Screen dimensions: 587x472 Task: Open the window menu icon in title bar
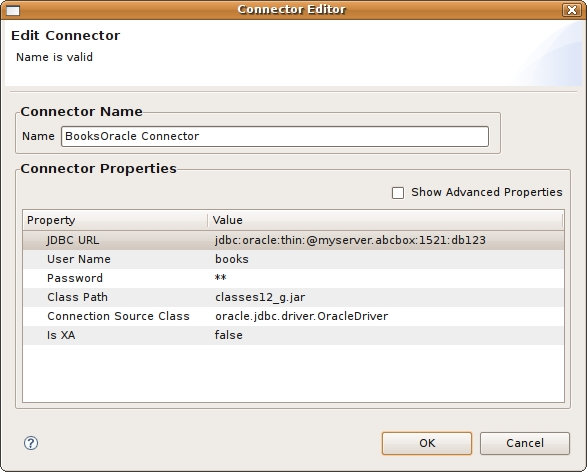[x=13, y=10]
